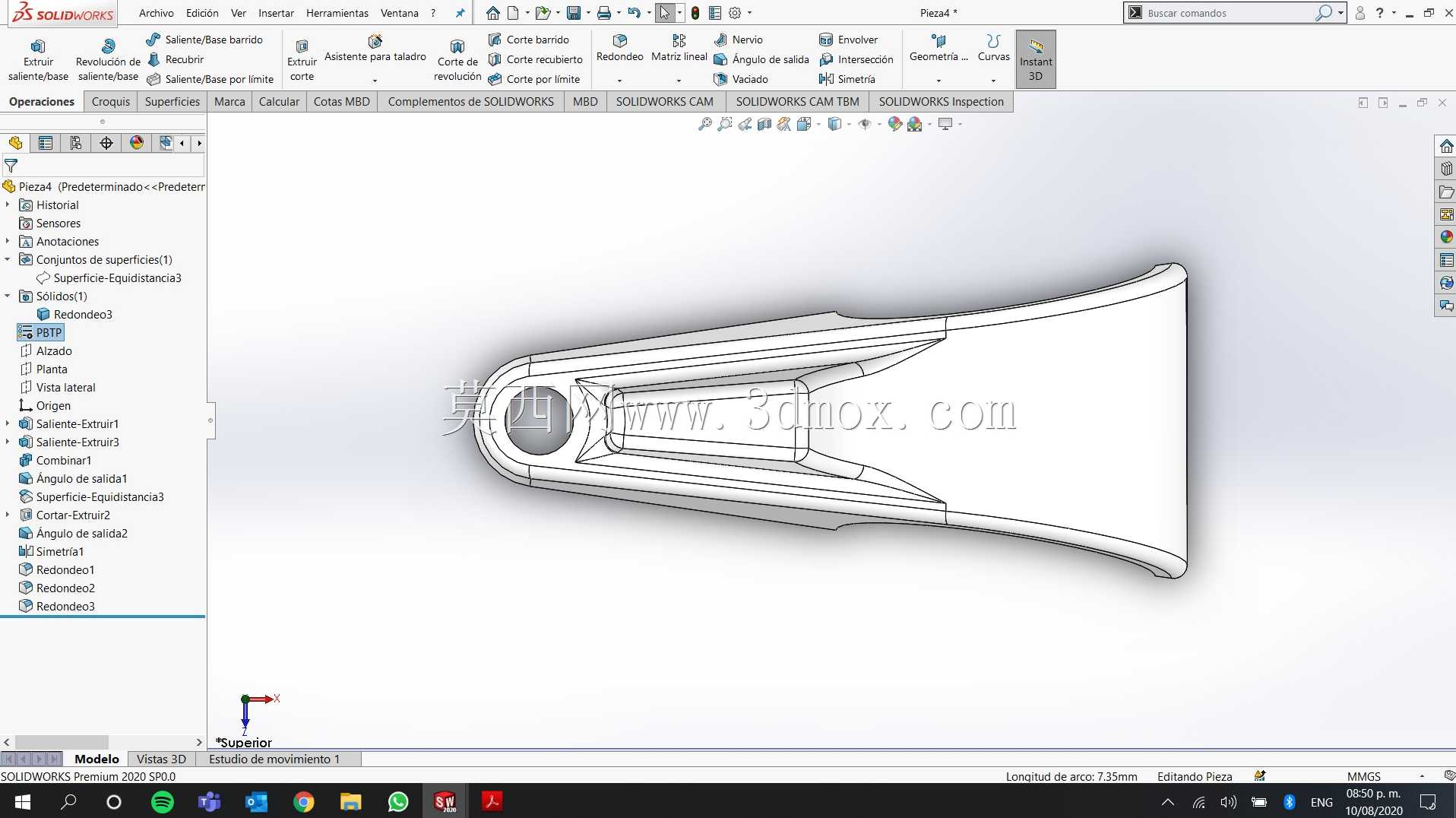Select Extruir corte tool
1456x818 pixels.
(302, 59)
